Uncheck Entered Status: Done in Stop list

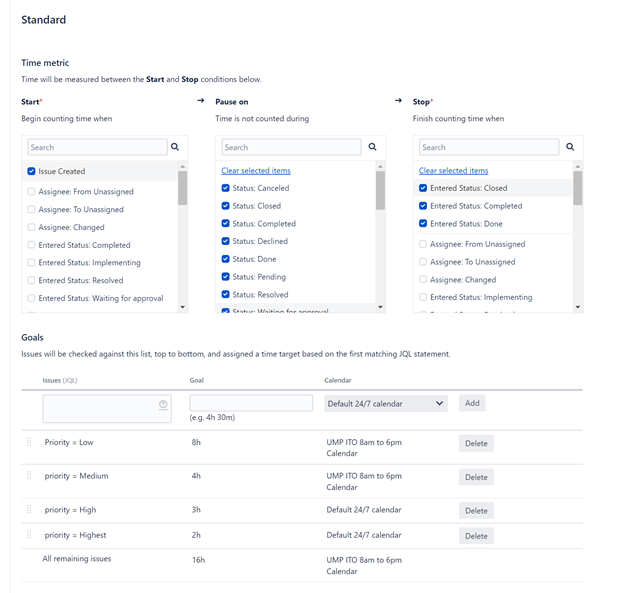[x=423, y=223]
